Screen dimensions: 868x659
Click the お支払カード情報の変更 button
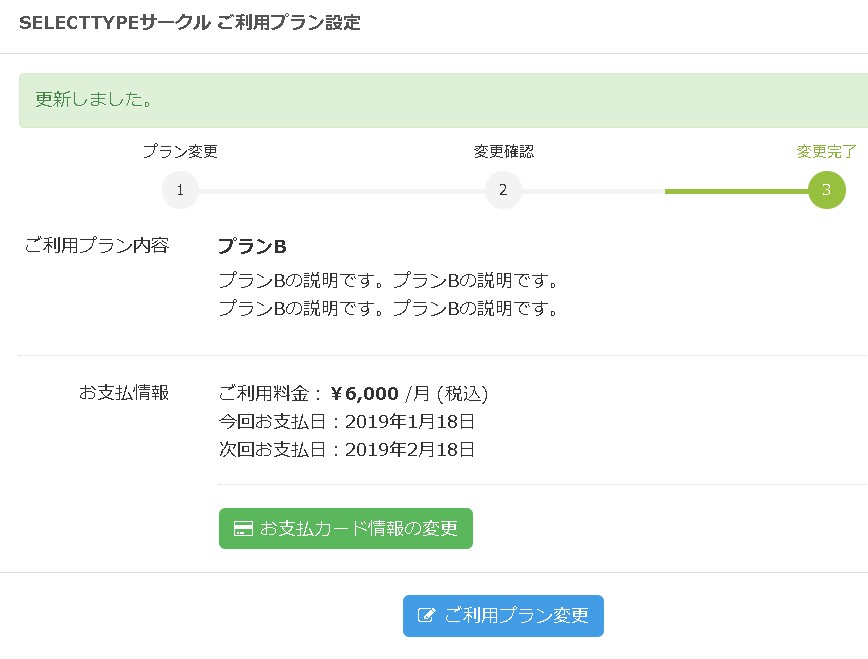click(x=345, y=529)
